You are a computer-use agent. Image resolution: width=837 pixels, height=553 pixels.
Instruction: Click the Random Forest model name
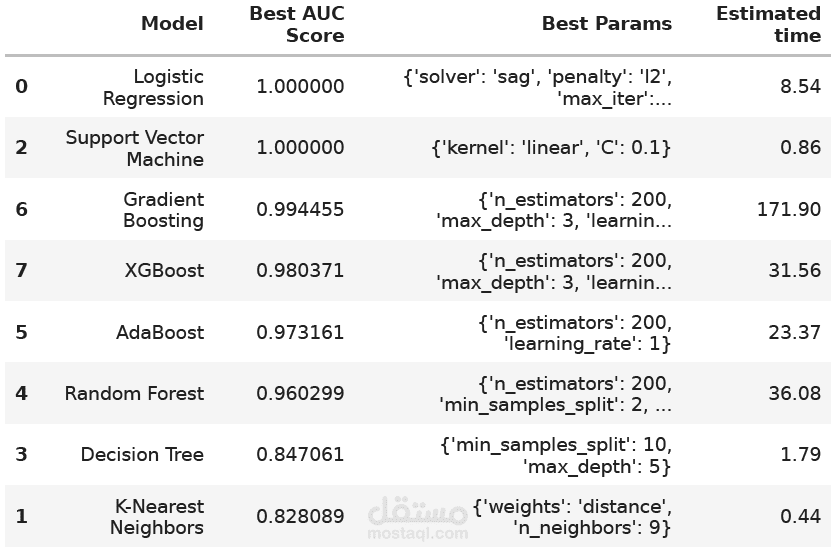point(134,393)
